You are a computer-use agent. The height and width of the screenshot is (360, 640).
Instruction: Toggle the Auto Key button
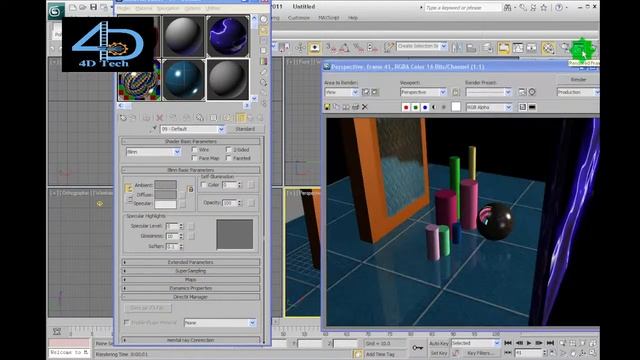[439, 343]
